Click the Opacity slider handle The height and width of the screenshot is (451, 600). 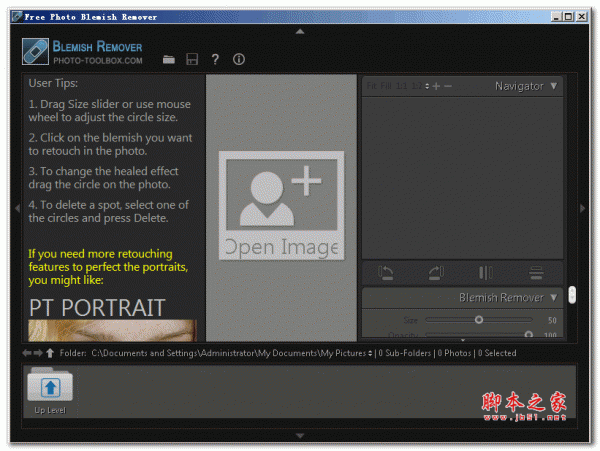tap(528, 335)
